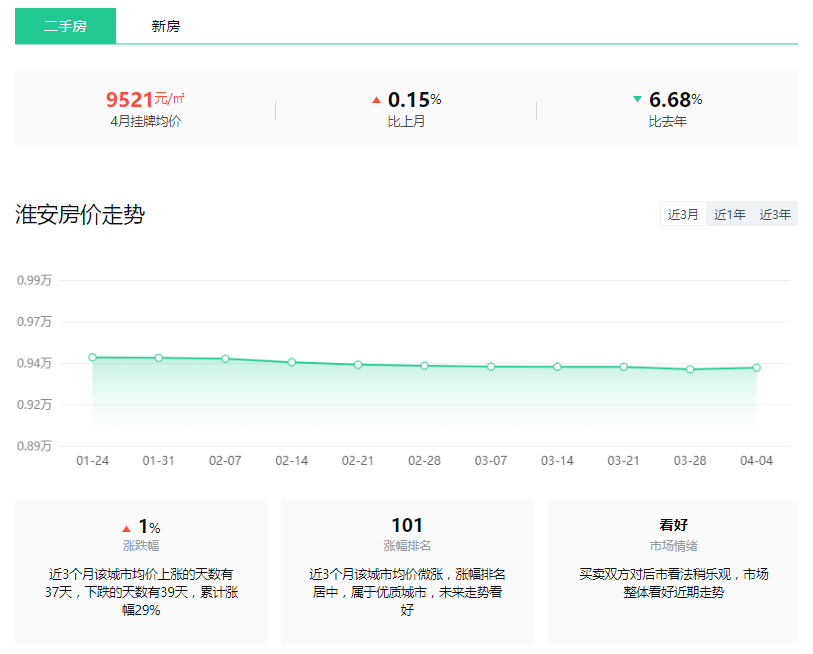Screen dimensions: 813x654
Task: Click the 淮安房价走势 heading
Action: tap(80, 214)
